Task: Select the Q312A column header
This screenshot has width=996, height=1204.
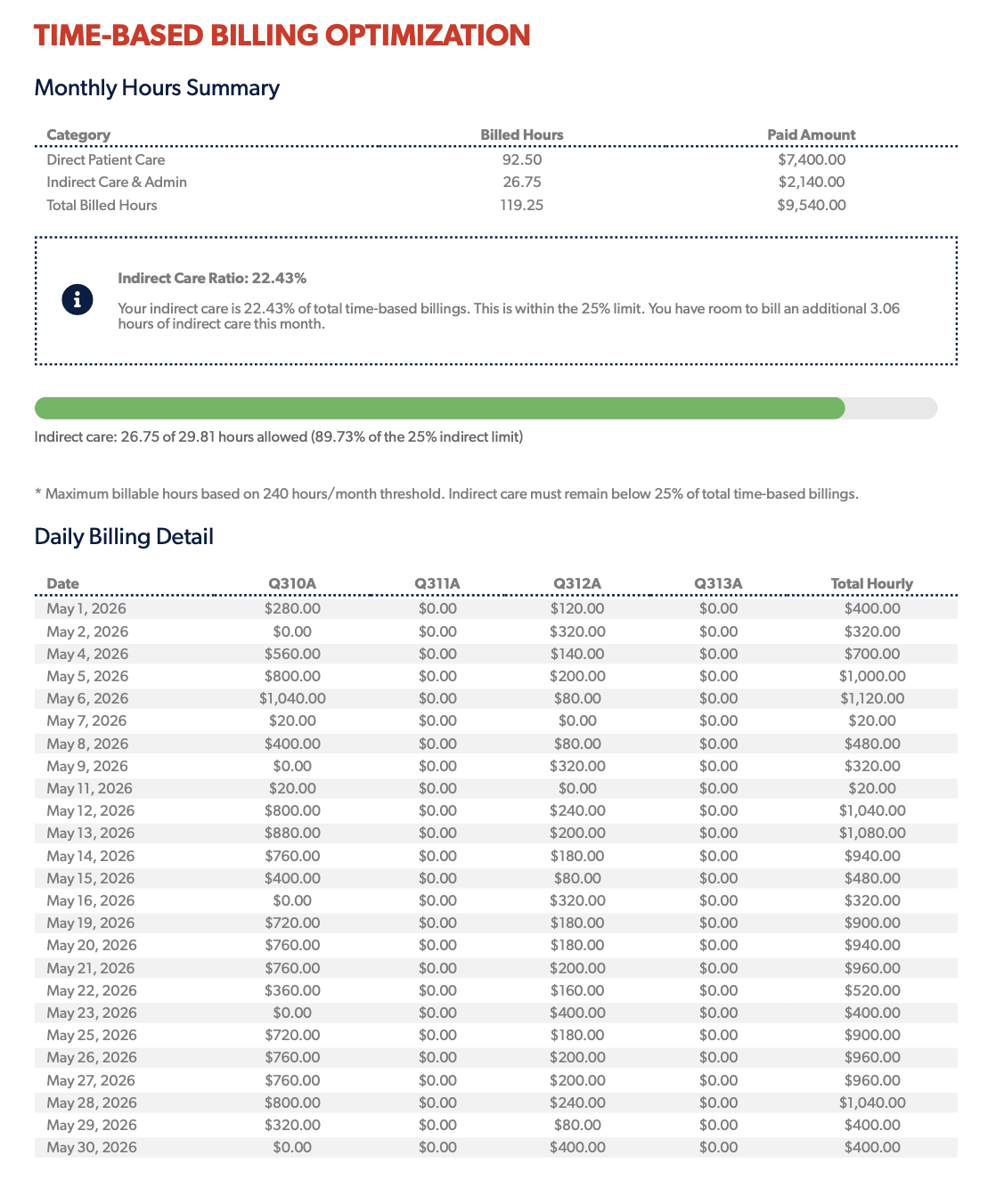Action: (x=577, y=583)
